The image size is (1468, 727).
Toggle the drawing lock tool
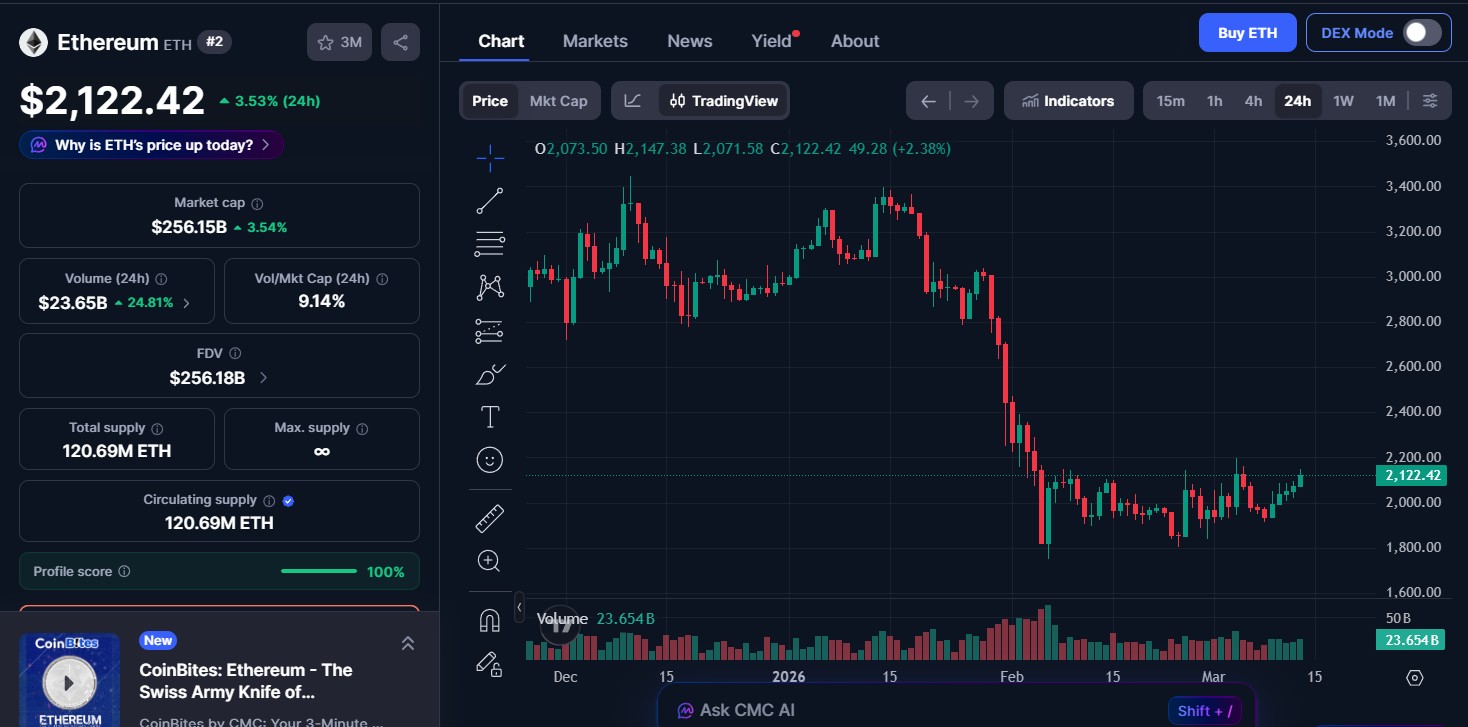coord(489,665)
